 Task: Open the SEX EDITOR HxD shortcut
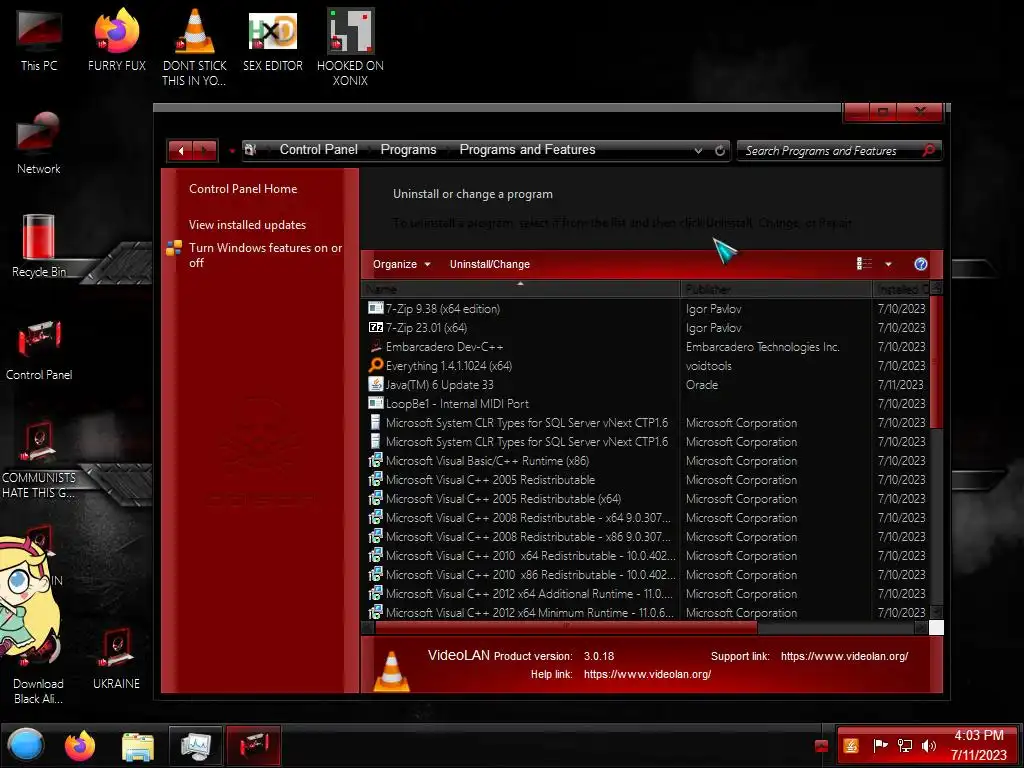[x=273, y=40]
